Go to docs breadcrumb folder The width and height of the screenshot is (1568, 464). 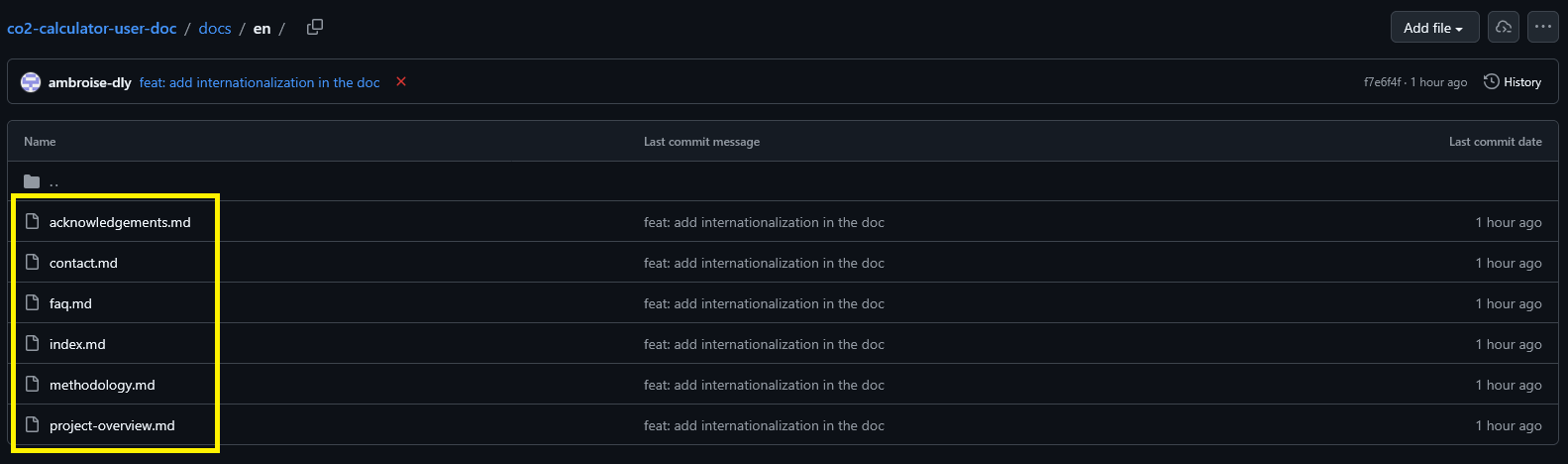(x=215, y=29)
